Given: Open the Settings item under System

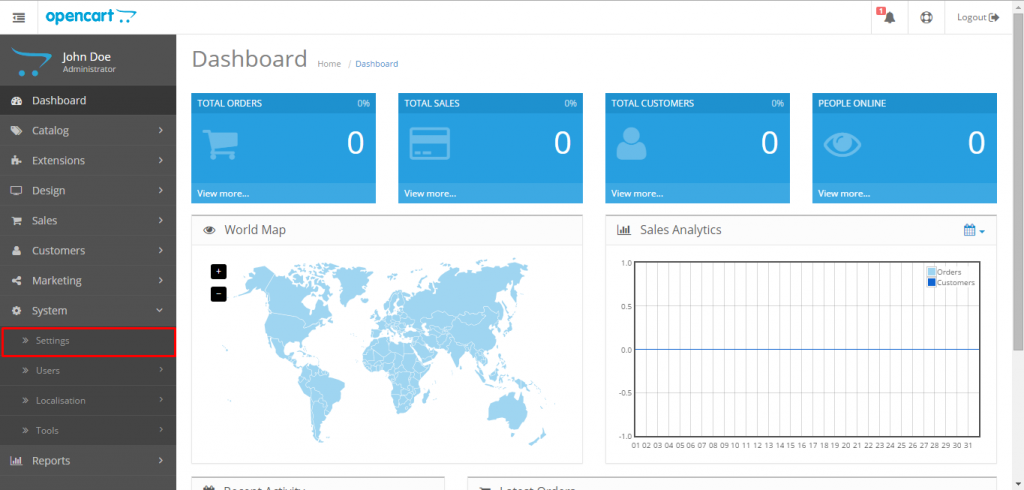Looking at the screenshot, I should (88, 341).
